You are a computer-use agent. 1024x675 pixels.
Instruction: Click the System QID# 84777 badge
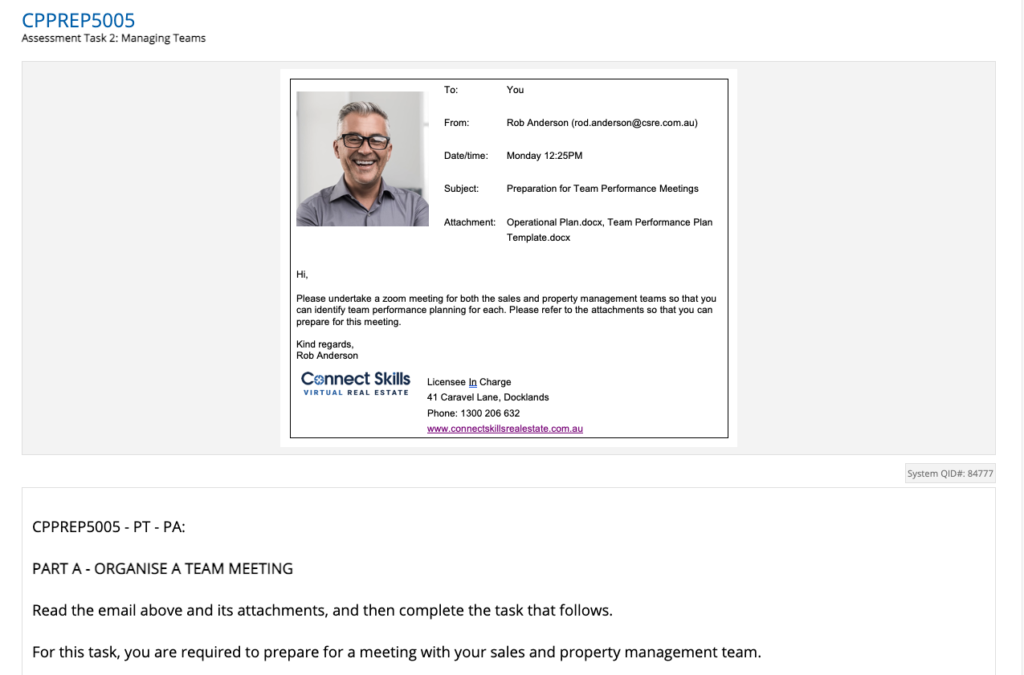[949, 473]
